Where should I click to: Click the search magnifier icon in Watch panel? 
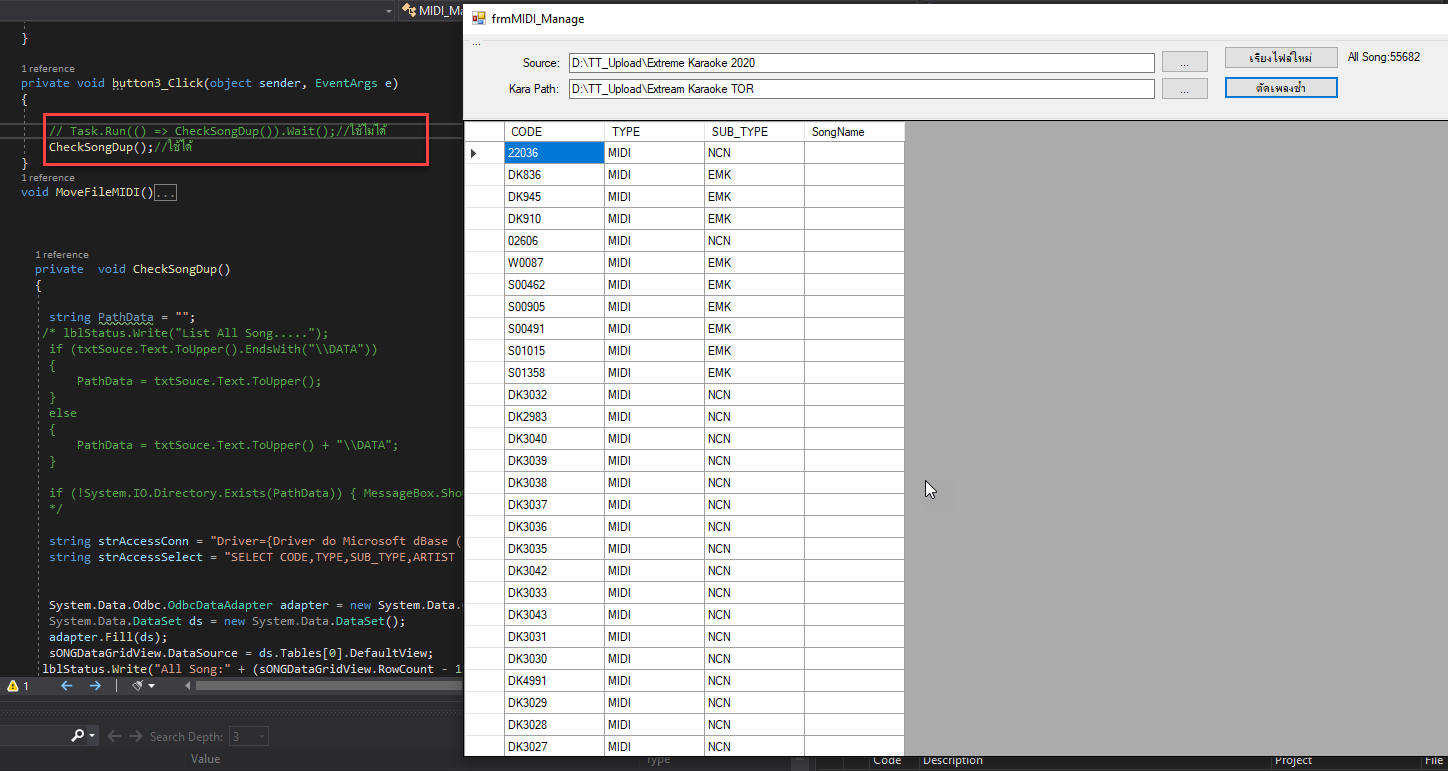click(78, 736)
